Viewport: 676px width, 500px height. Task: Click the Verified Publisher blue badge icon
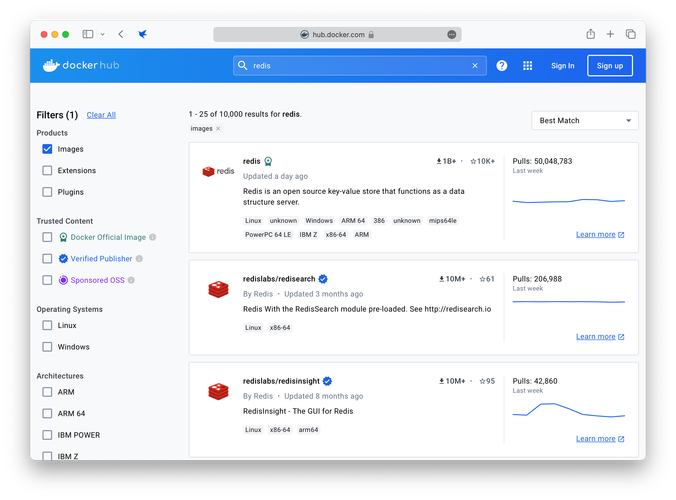click(63, 259)
